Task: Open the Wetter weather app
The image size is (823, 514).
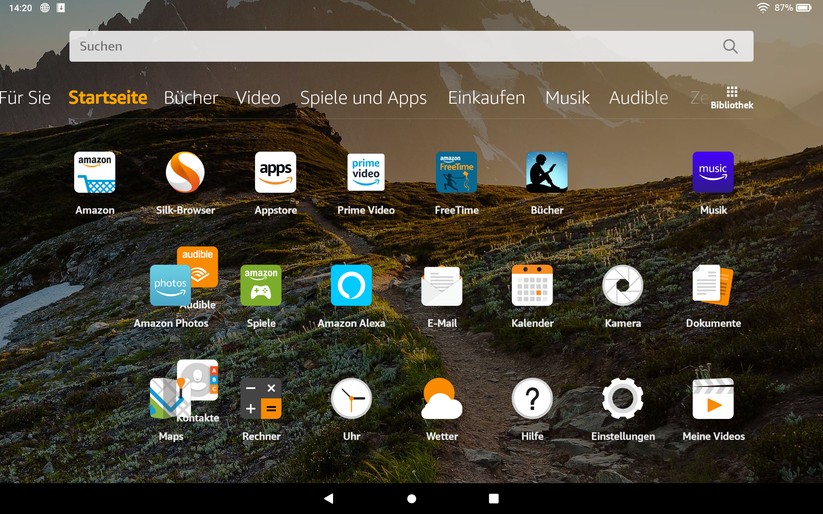Action: click(442, 399)
